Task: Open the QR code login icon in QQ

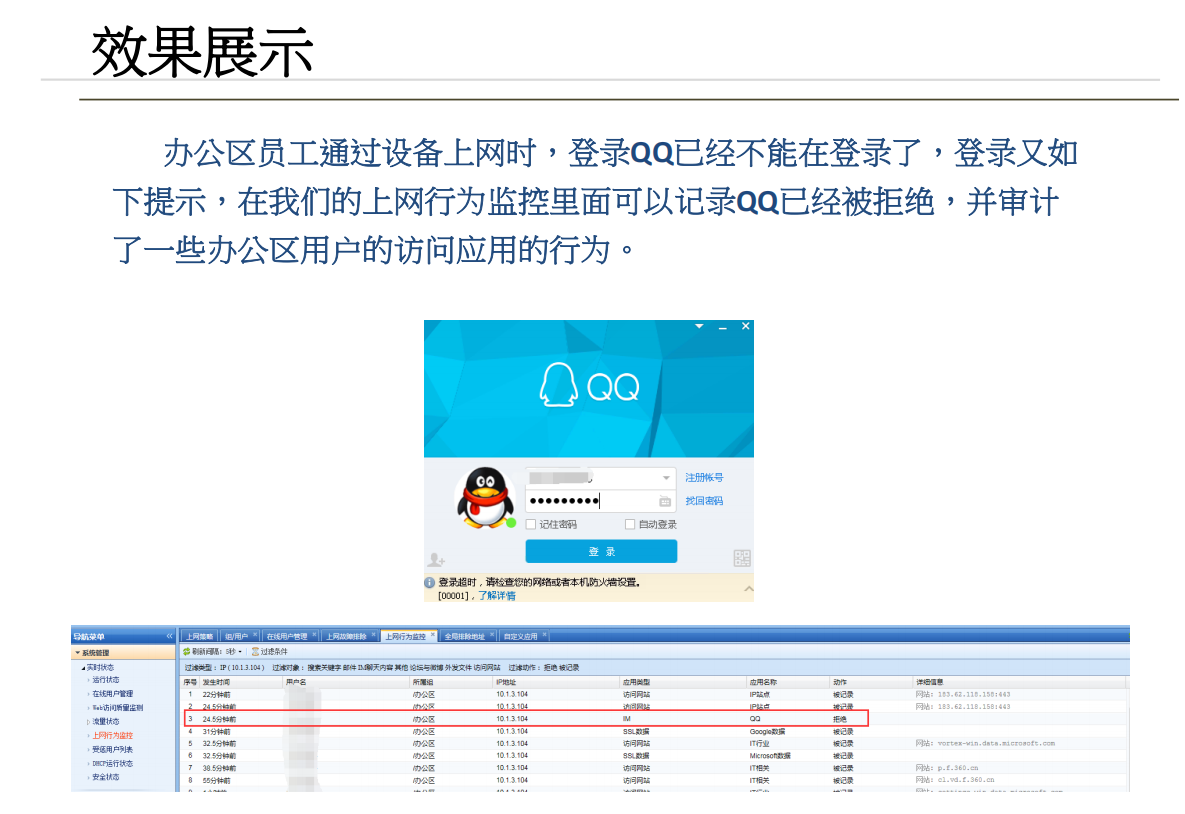Action: [742, 559]
